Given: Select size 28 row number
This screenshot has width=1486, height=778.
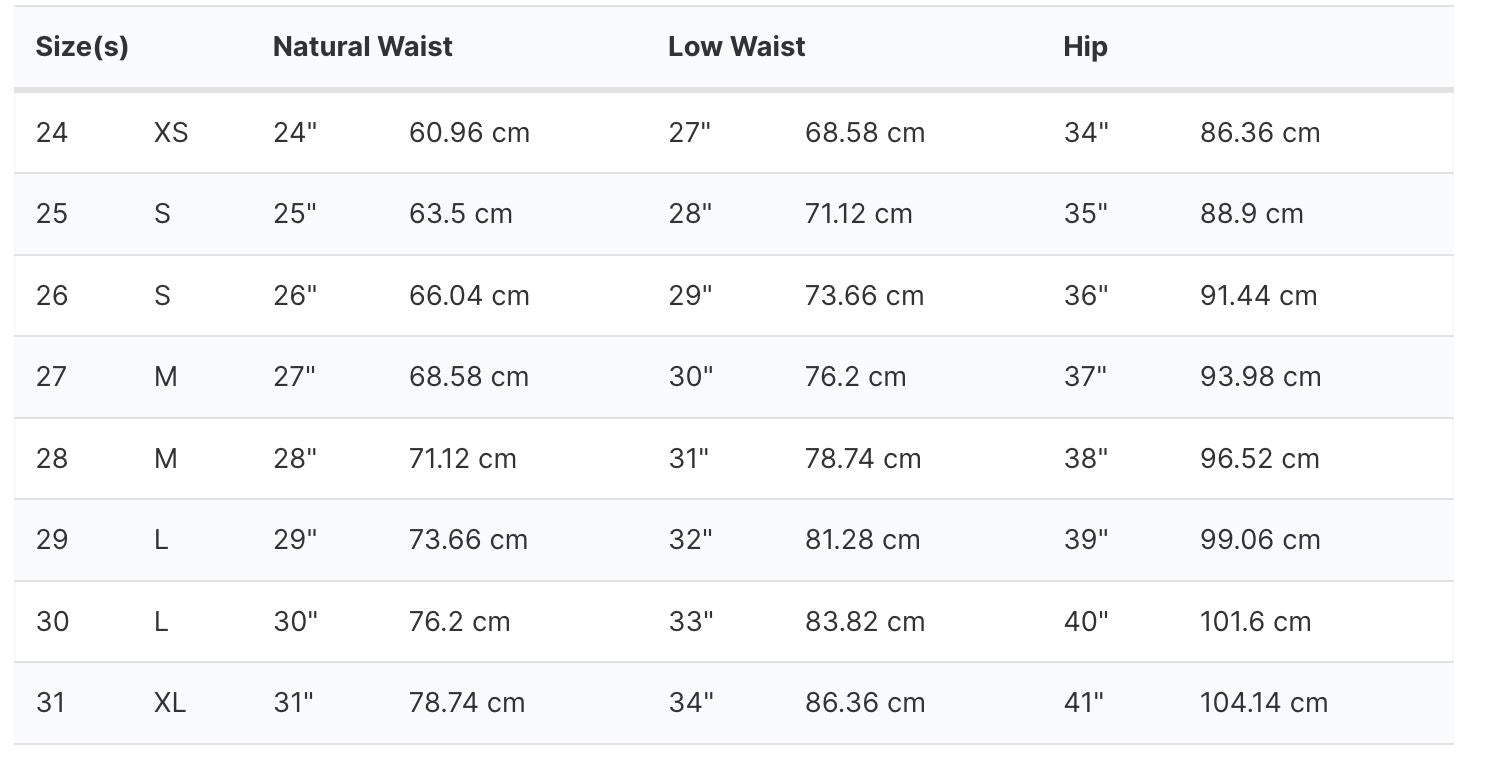Looking at the screenshot, I should click(52, 458).
